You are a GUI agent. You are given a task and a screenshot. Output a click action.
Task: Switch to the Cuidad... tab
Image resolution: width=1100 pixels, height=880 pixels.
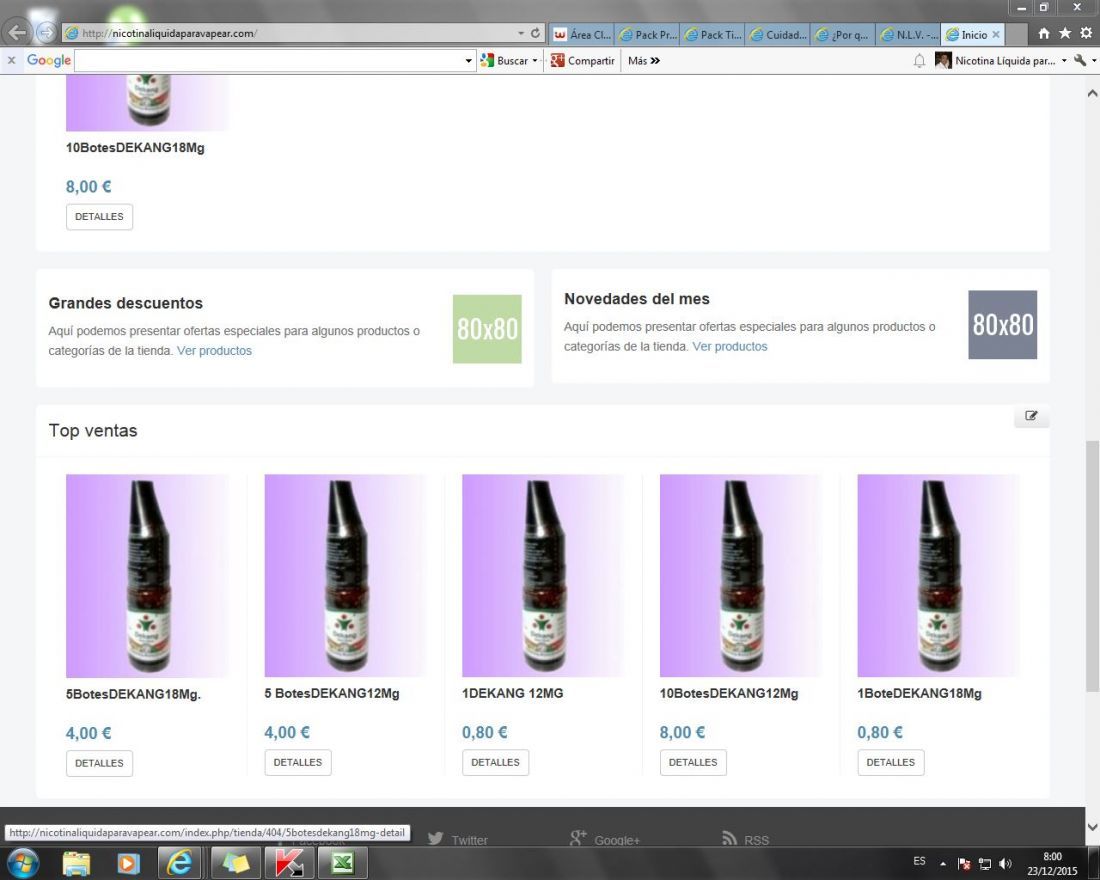[778, 34]
